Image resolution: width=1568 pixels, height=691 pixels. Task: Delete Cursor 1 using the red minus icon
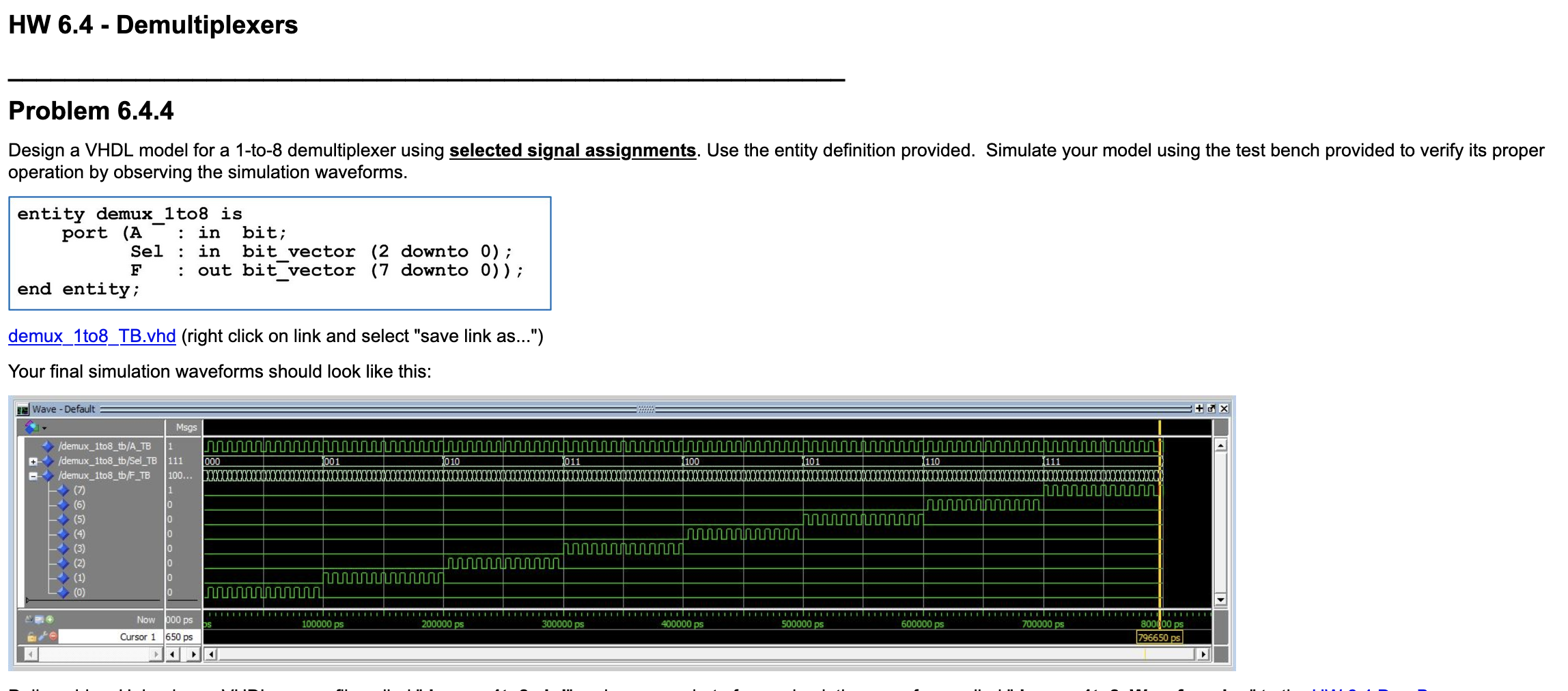coord(53,636)
